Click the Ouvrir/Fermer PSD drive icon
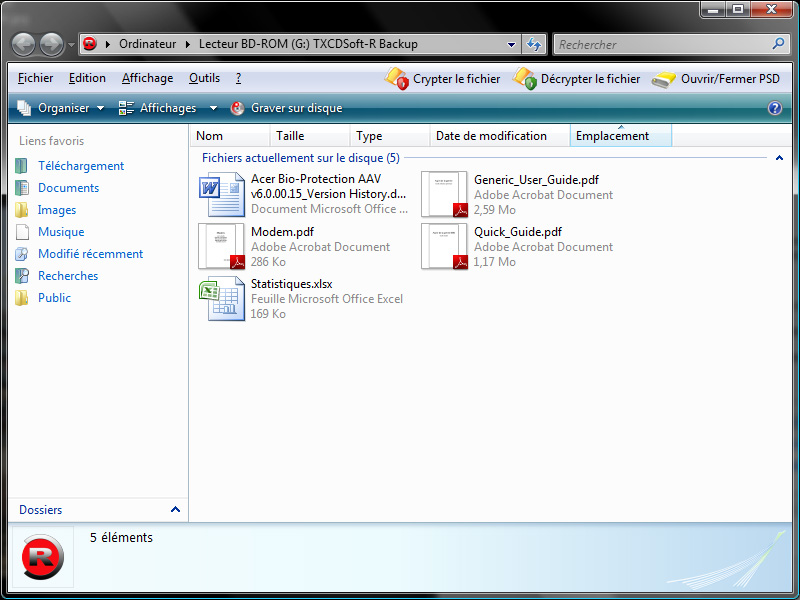The height and width of the screenshot is (600, 800). (x=664, y=80)
